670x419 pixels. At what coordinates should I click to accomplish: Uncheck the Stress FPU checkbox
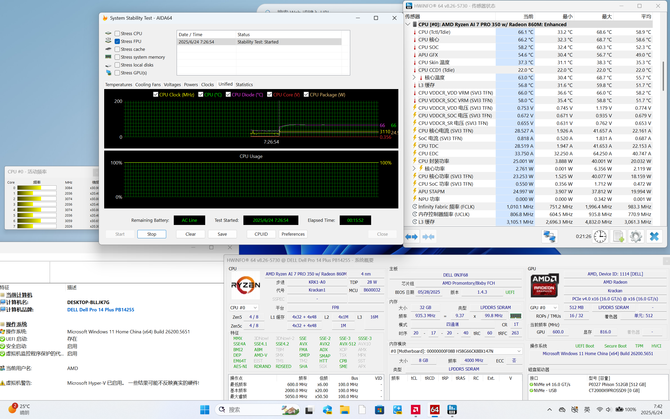click(x=117, y=41)
